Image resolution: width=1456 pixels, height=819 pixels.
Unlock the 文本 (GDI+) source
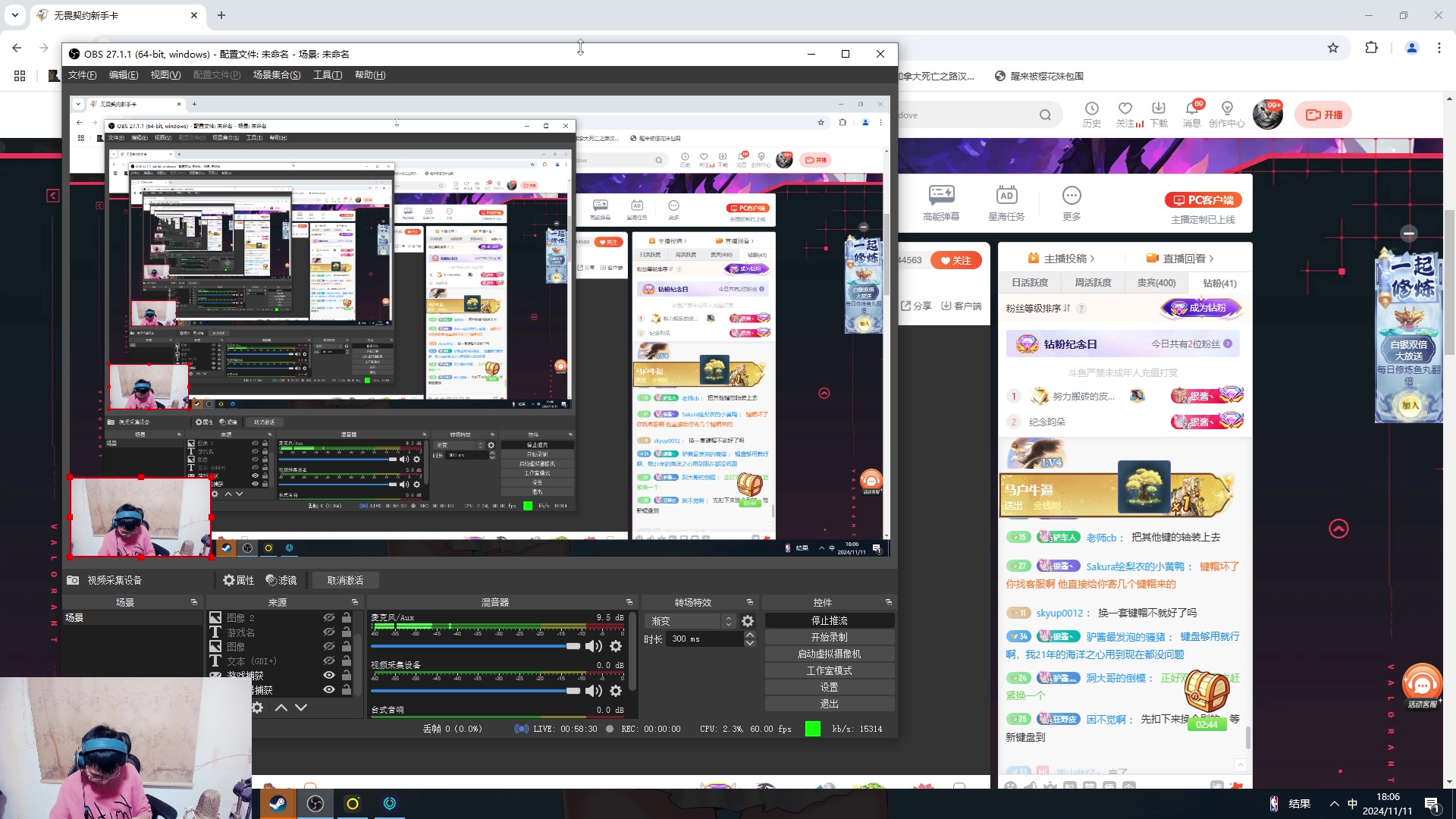(x=347, y=661)
